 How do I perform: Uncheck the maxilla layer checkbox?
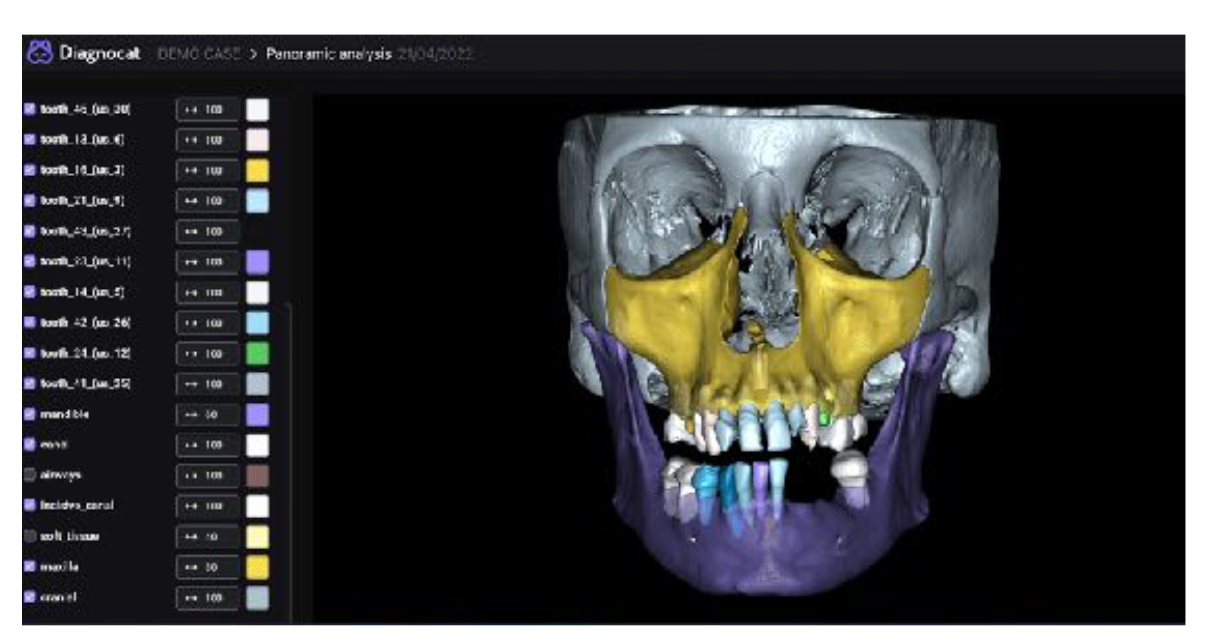[x=29, y=567]
